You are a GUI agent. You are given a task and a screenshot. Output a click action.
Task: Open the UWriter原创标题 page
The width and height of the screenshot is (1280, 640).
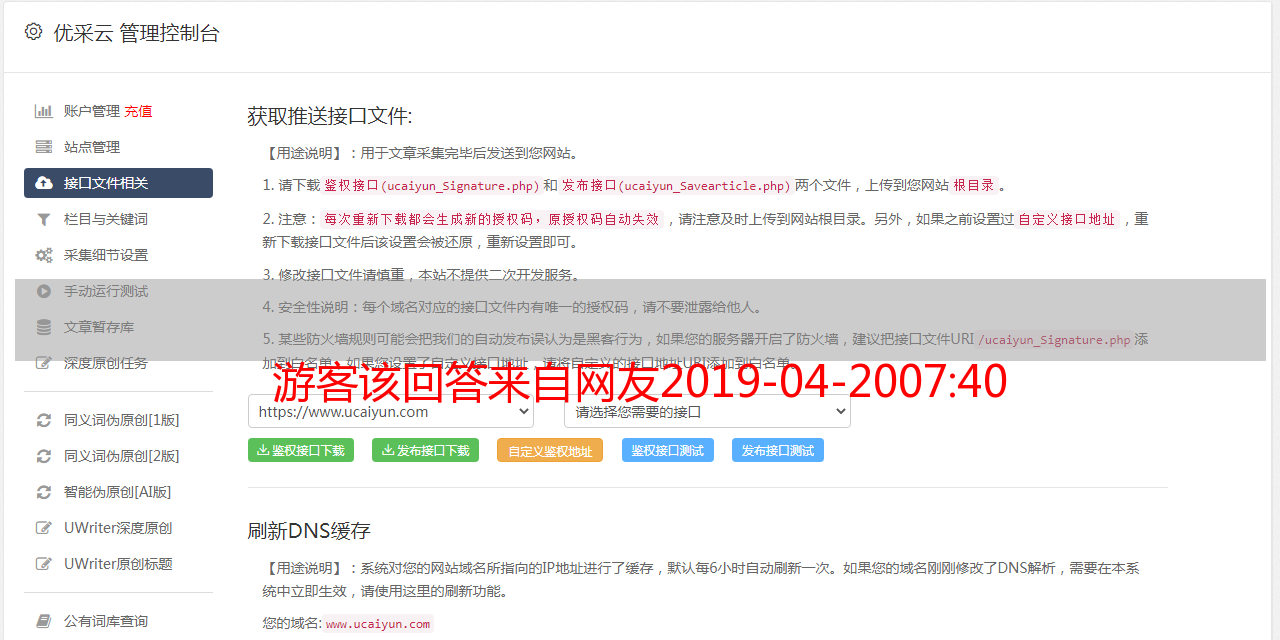point(118,564)
